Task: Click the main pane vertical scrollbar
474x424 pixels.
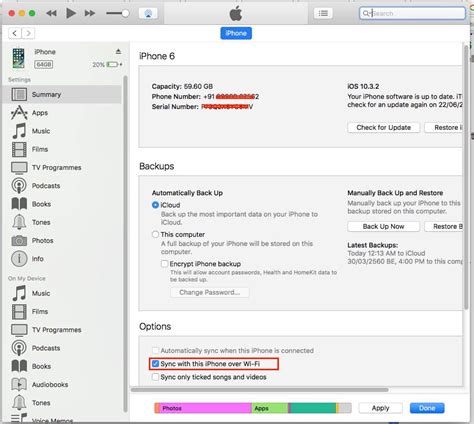Action: point(466,177)
